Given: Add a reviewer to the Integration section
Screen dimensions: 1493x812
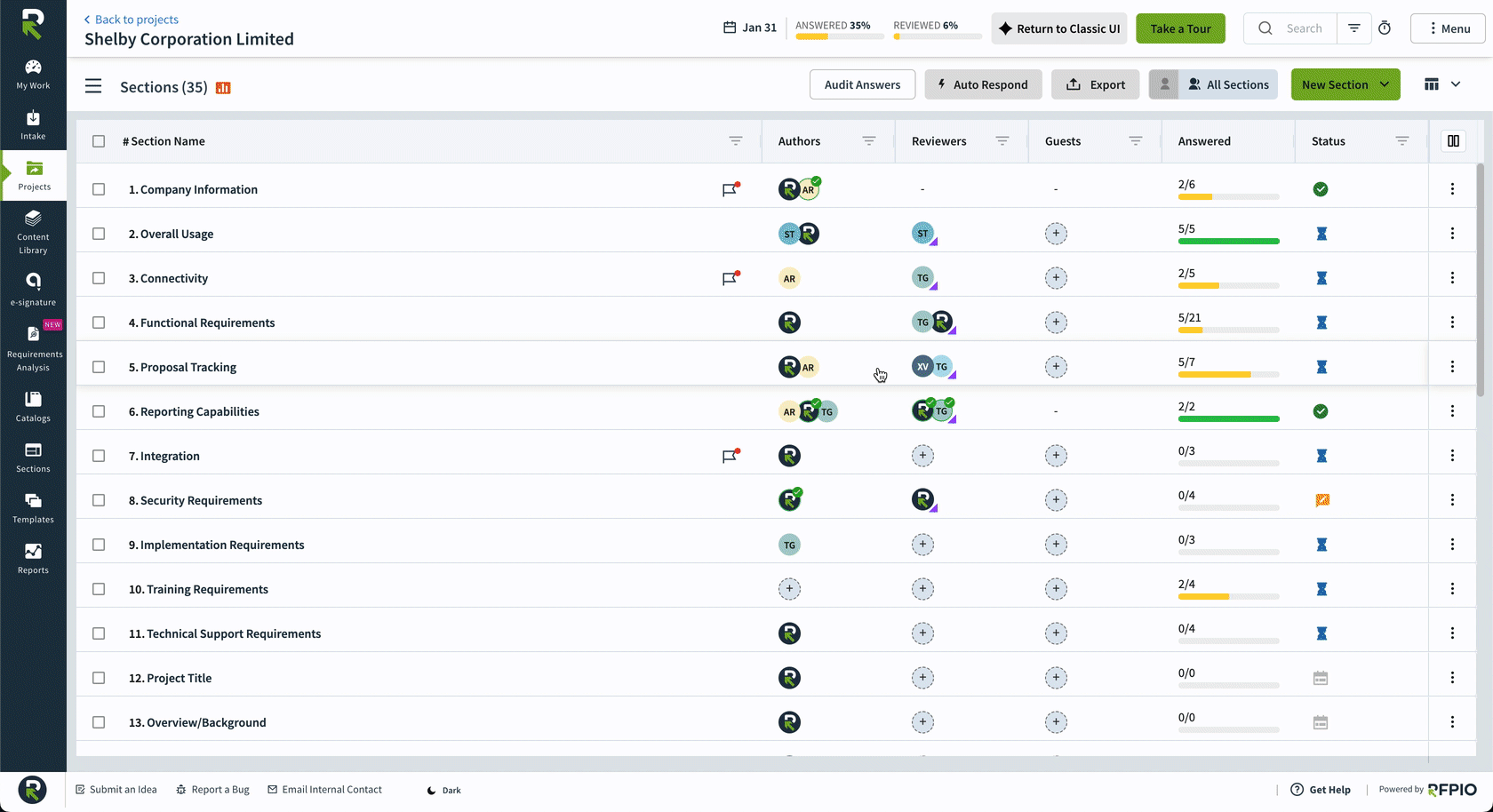Looking at the screenshot, I should (x=922, y=456).
